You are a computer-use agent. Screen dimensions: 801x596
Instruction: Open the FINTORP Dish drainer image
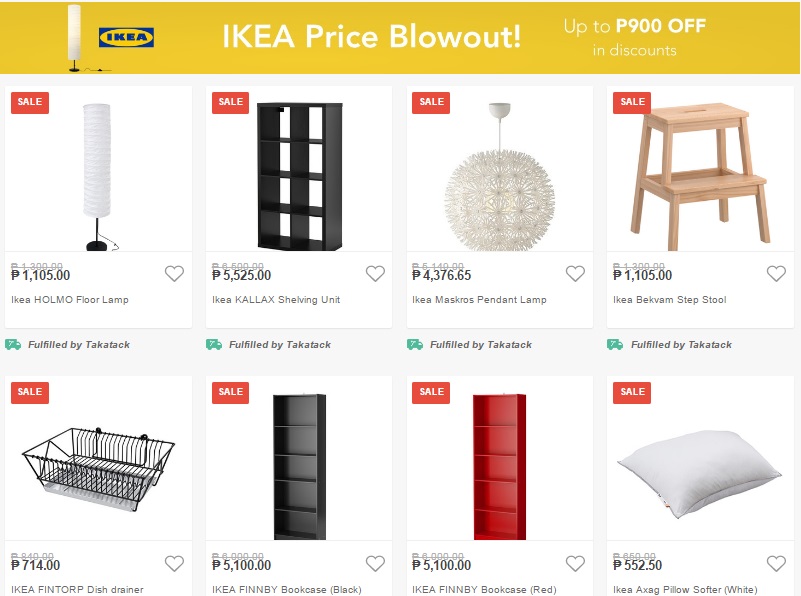[x=98, y=469]
